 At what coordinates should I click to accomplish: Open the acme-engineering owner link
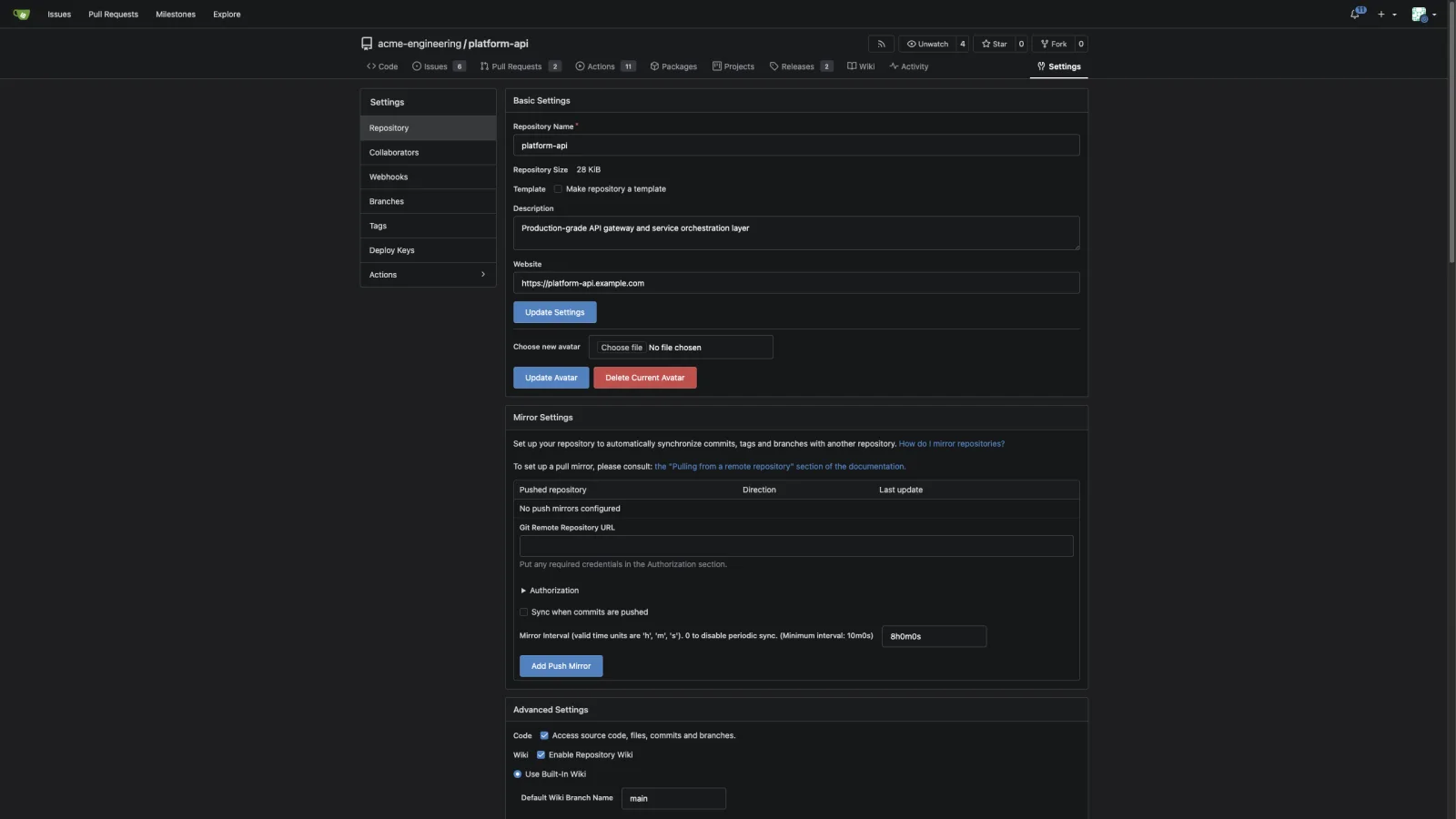click(x=420, y=44)
